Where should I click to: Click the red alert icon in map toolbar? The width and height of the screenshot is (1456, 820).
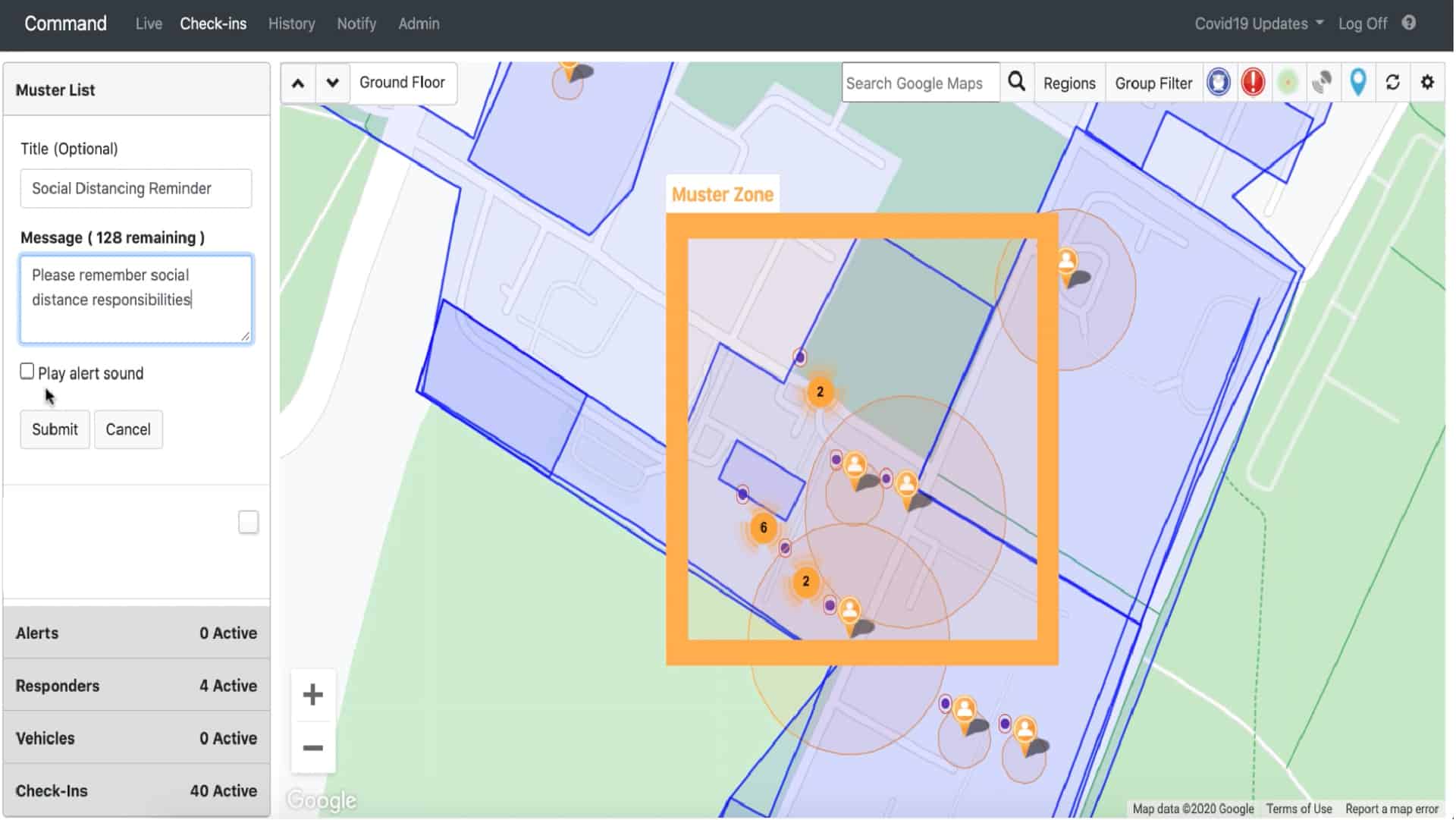pos(1253,83)
